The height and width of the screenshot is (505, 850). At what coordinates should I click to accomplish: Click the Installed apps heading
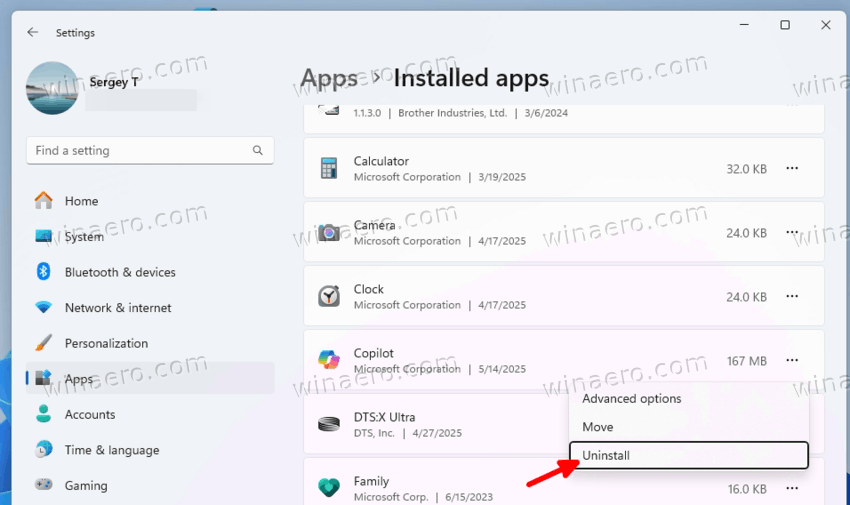[471, 79]
